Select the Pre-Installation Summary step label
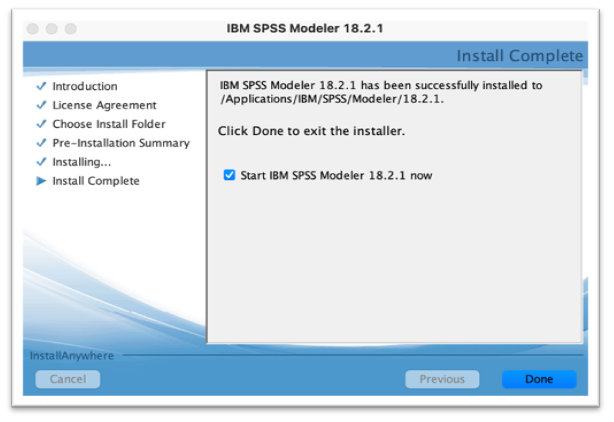 (121, 143)
